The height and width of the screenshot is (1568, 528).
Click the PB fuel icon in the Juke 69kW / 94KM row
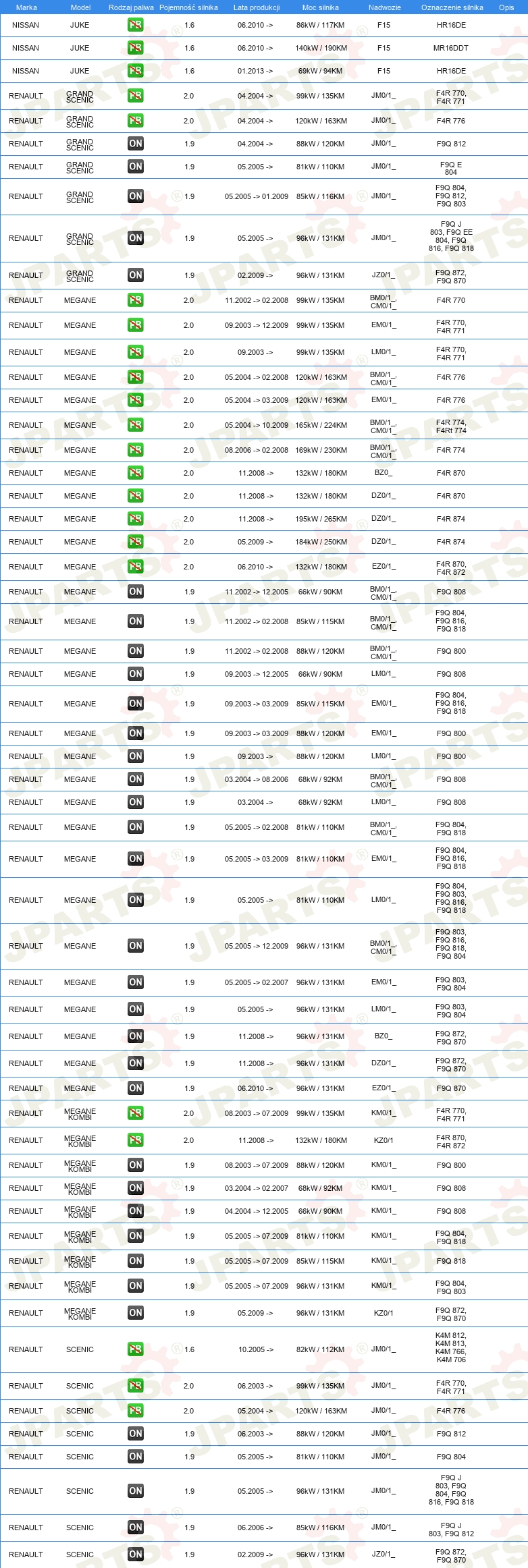point(136,71)
